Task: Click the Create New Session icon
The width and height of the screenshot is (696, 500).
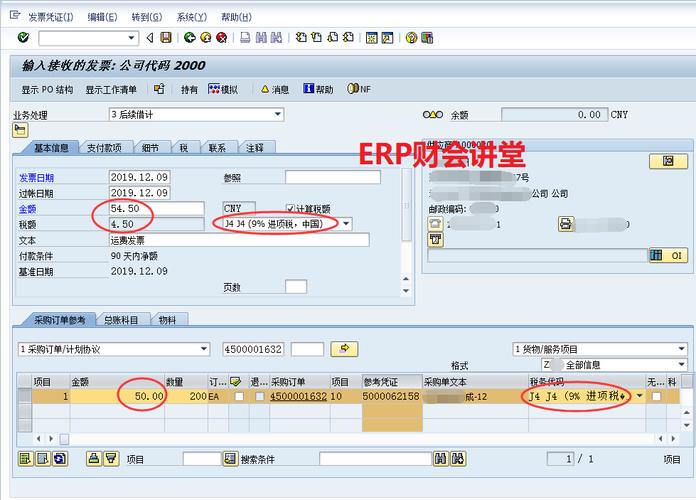Action: 372,38
